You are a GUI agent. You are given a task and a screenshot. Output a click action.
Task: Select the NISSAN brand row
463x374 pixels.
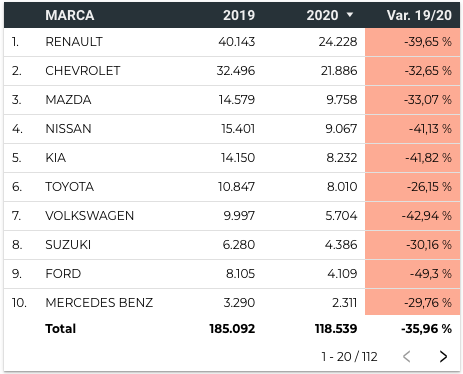(x=232, y=129)
